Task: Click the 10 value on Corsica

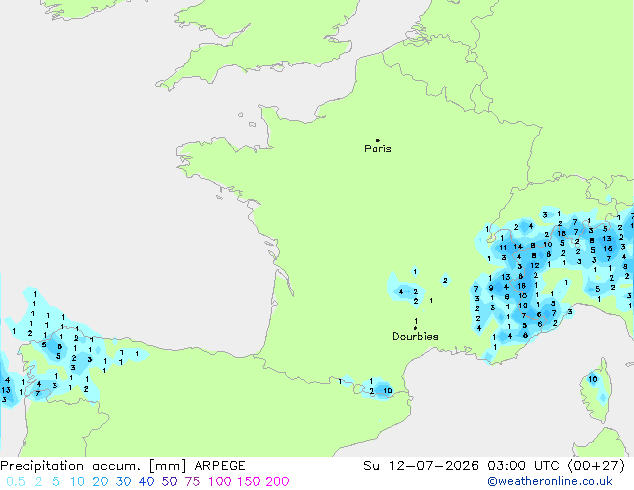Action: tap(593, 379)
